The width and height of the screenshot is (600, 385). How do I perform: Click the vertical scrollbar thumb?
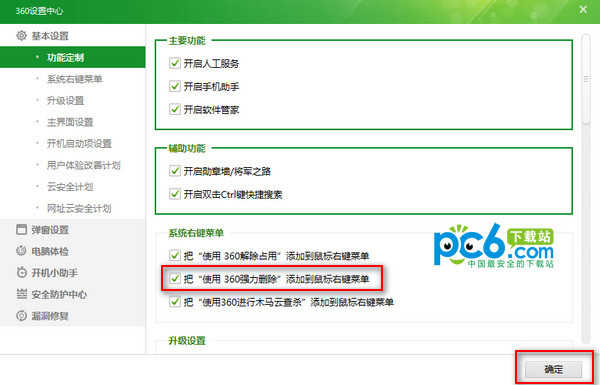click(586, 79)
